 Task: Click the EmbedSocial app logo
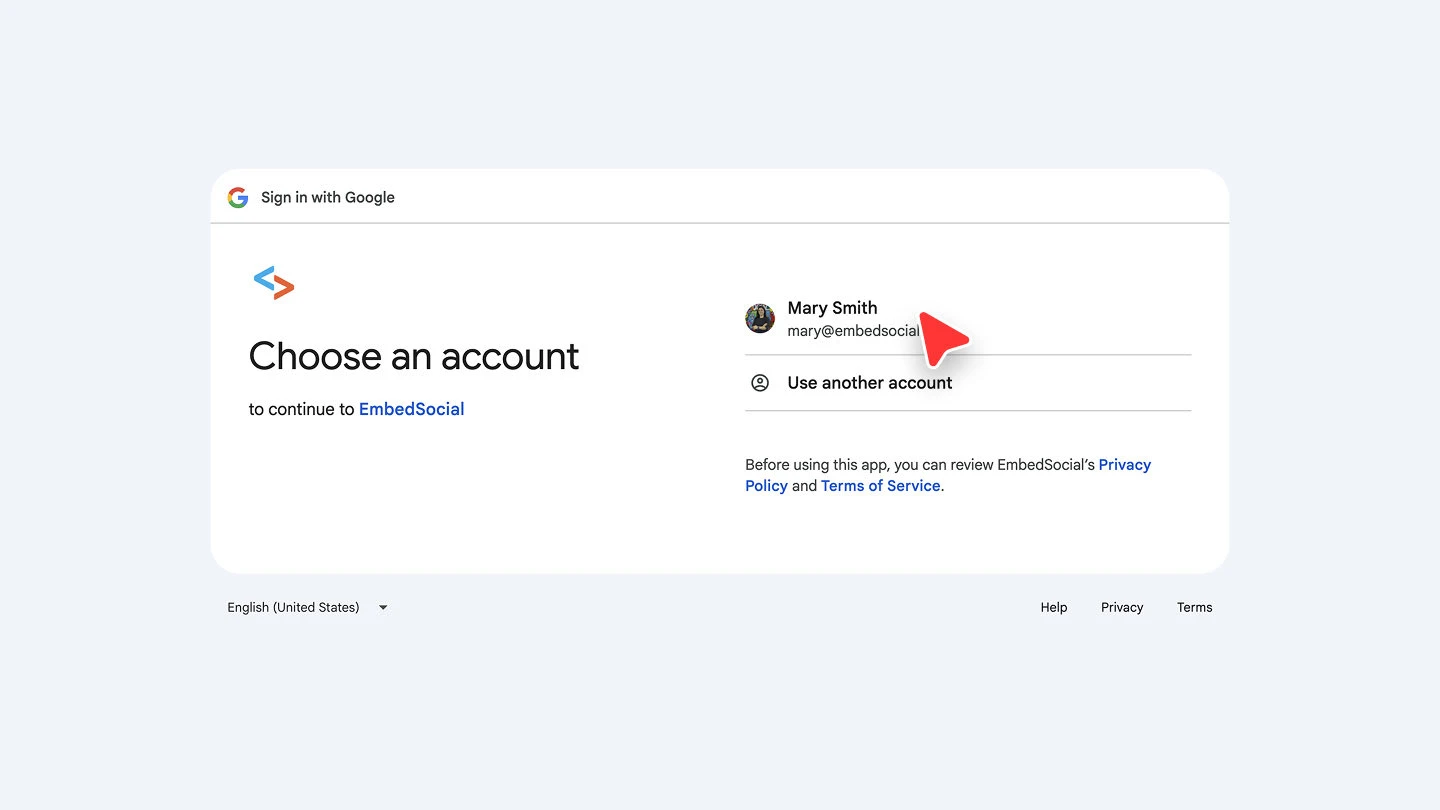(x=274, y=283)
